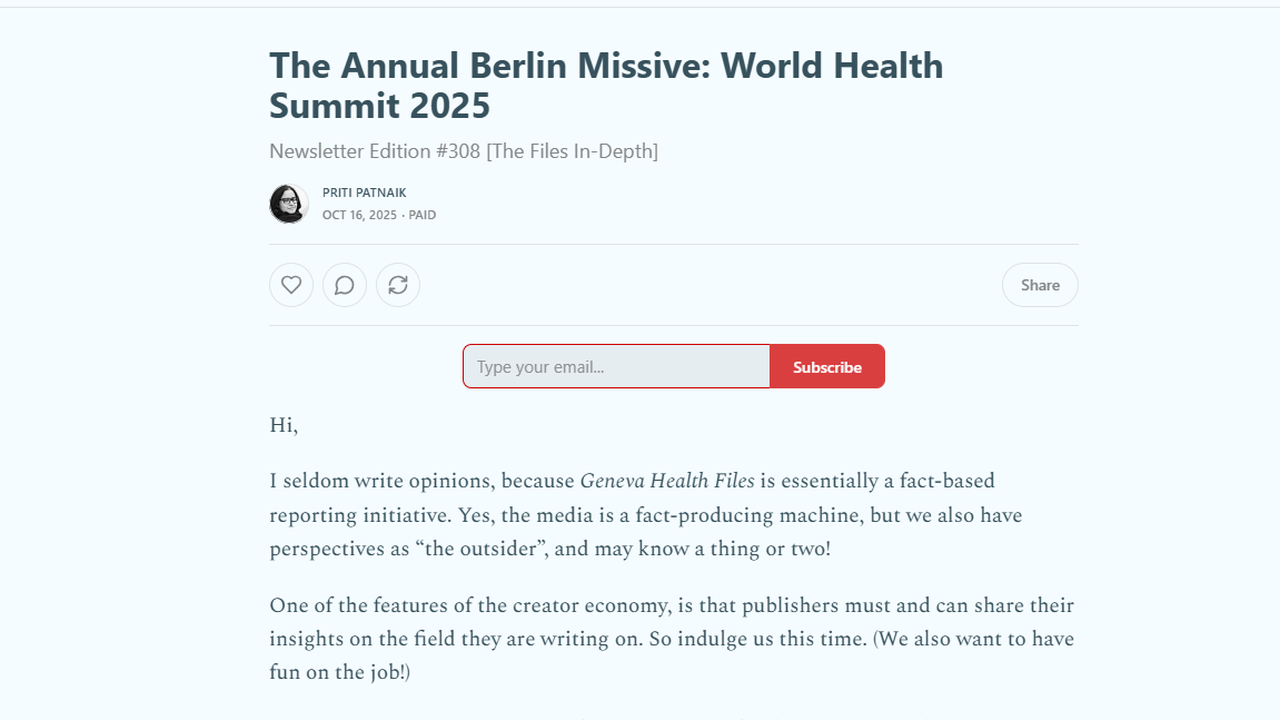Click the OCT 16, 2025 post date
Image resolution: width=1280 pixels, height=720 pixels.
click(x=359, y=215)
